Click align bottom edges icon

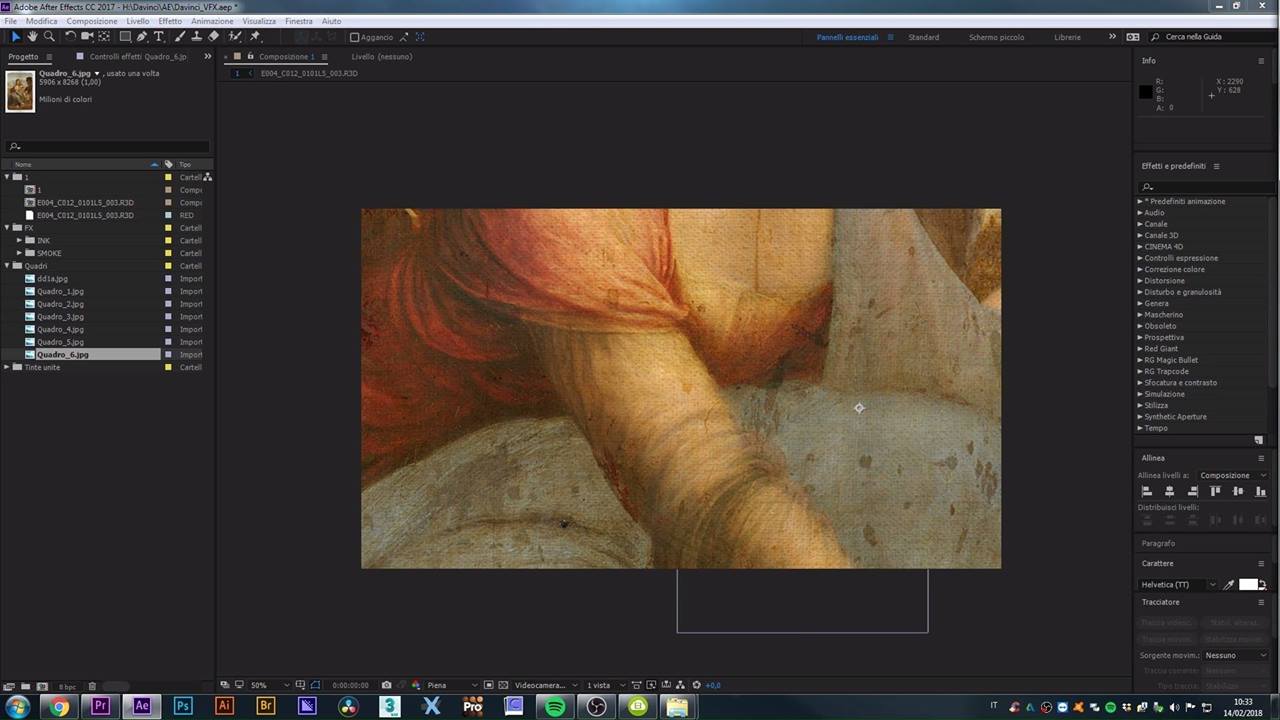click(x=1260, y=491)
